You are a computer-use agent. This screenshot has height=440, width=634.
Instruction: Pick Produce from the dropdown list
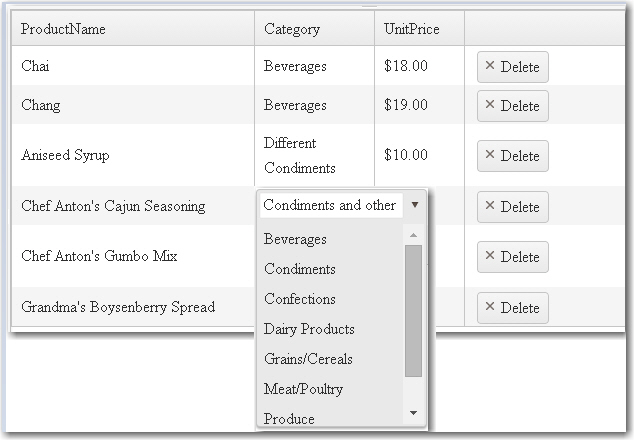[289, 418]
